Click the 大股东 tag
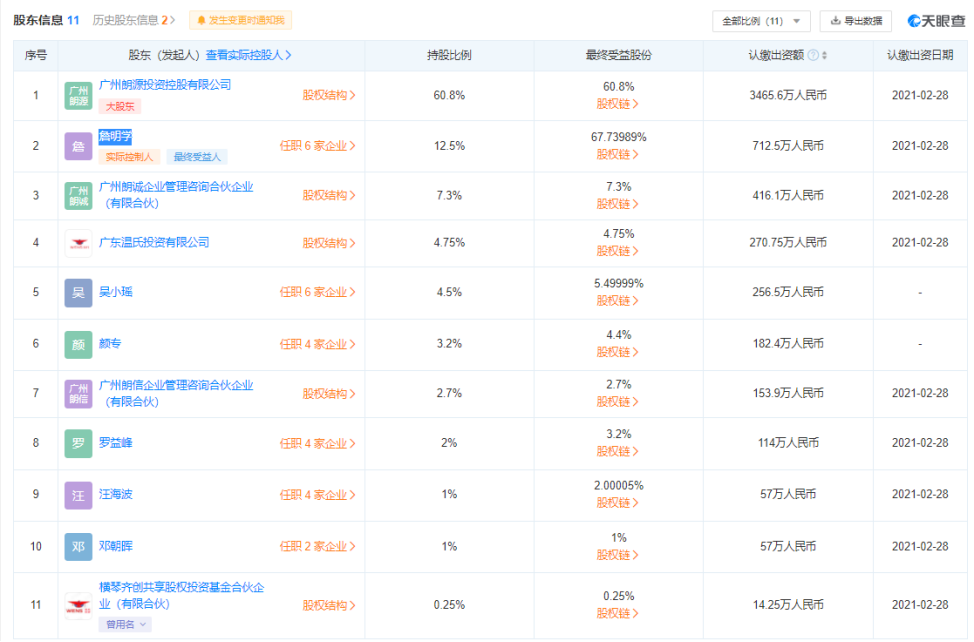The width and height of the screenshot is (974, 642). click(x=120, y=107)
